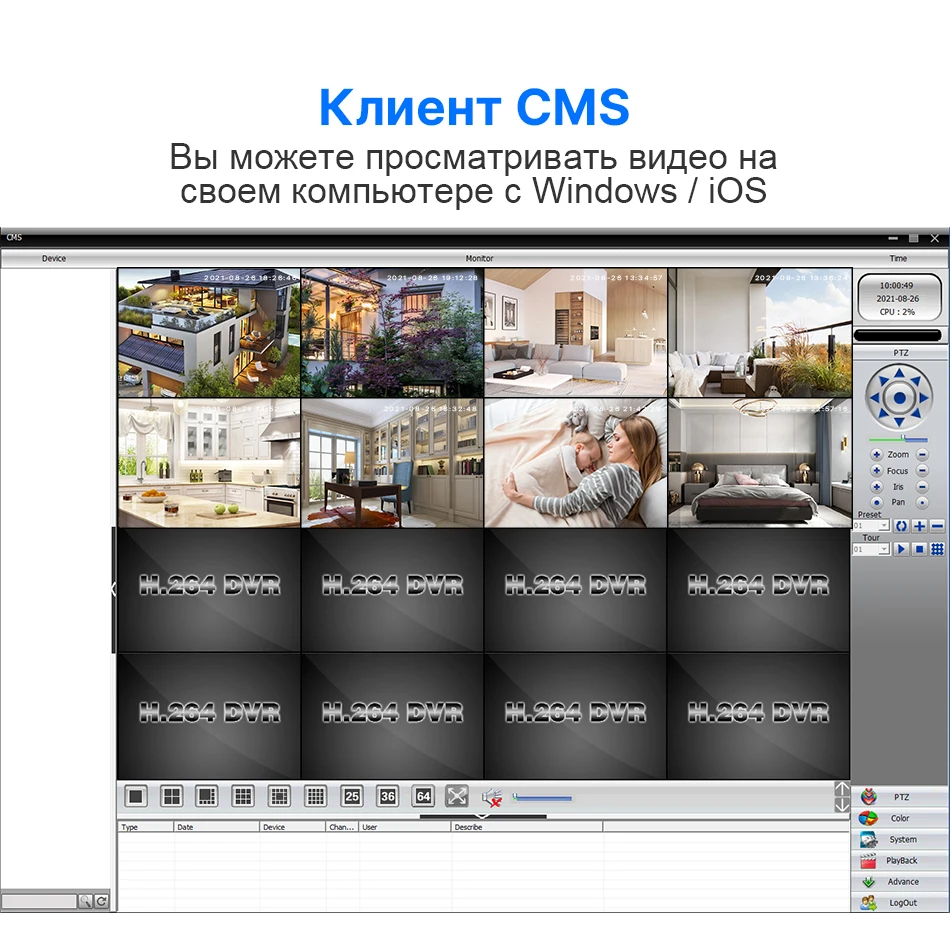
Task: Move PTZ camera up-left diagonally
Action: point(883,381)
